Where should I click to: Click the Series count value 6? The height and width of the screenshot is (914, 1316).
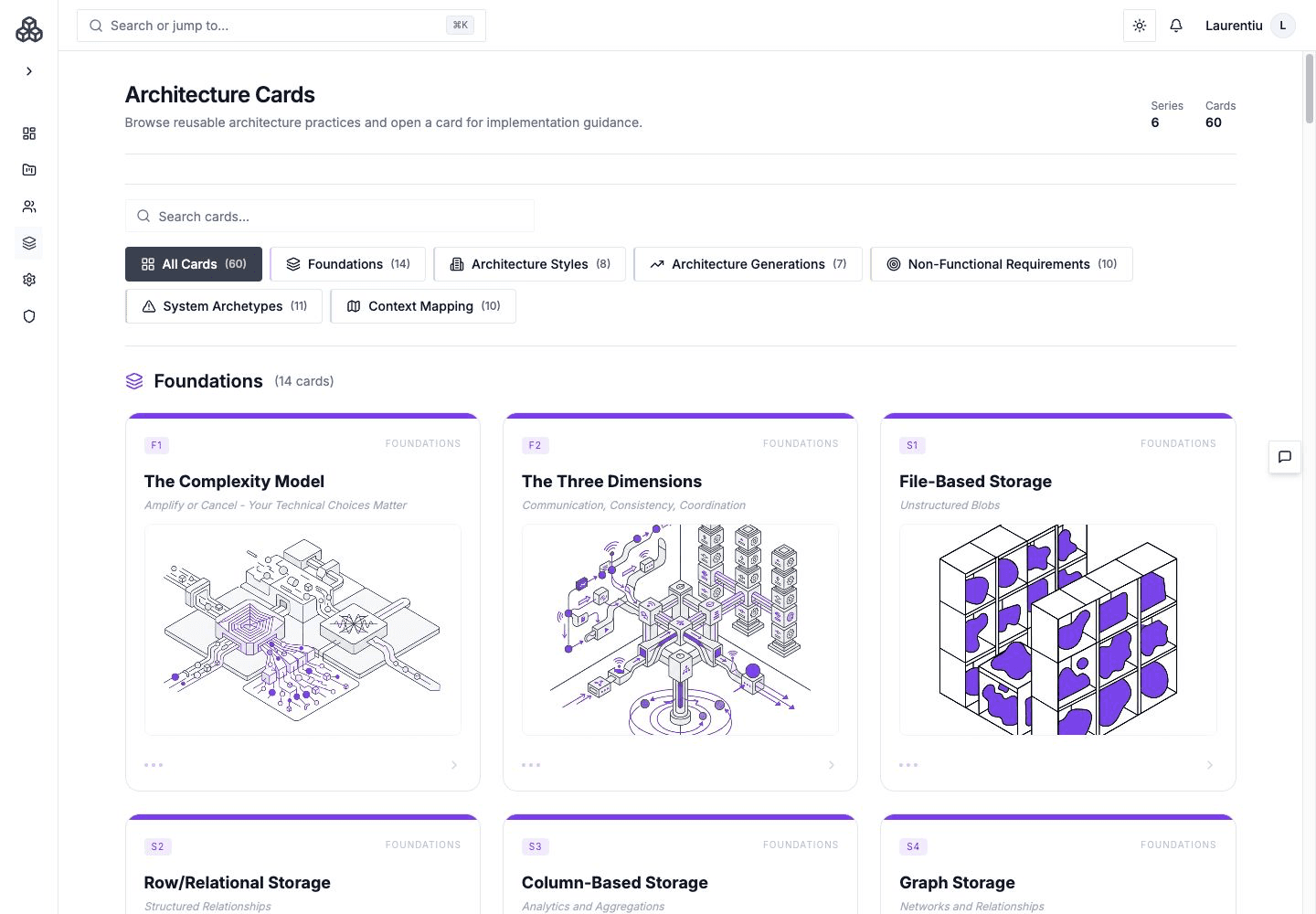[1155, 122]
